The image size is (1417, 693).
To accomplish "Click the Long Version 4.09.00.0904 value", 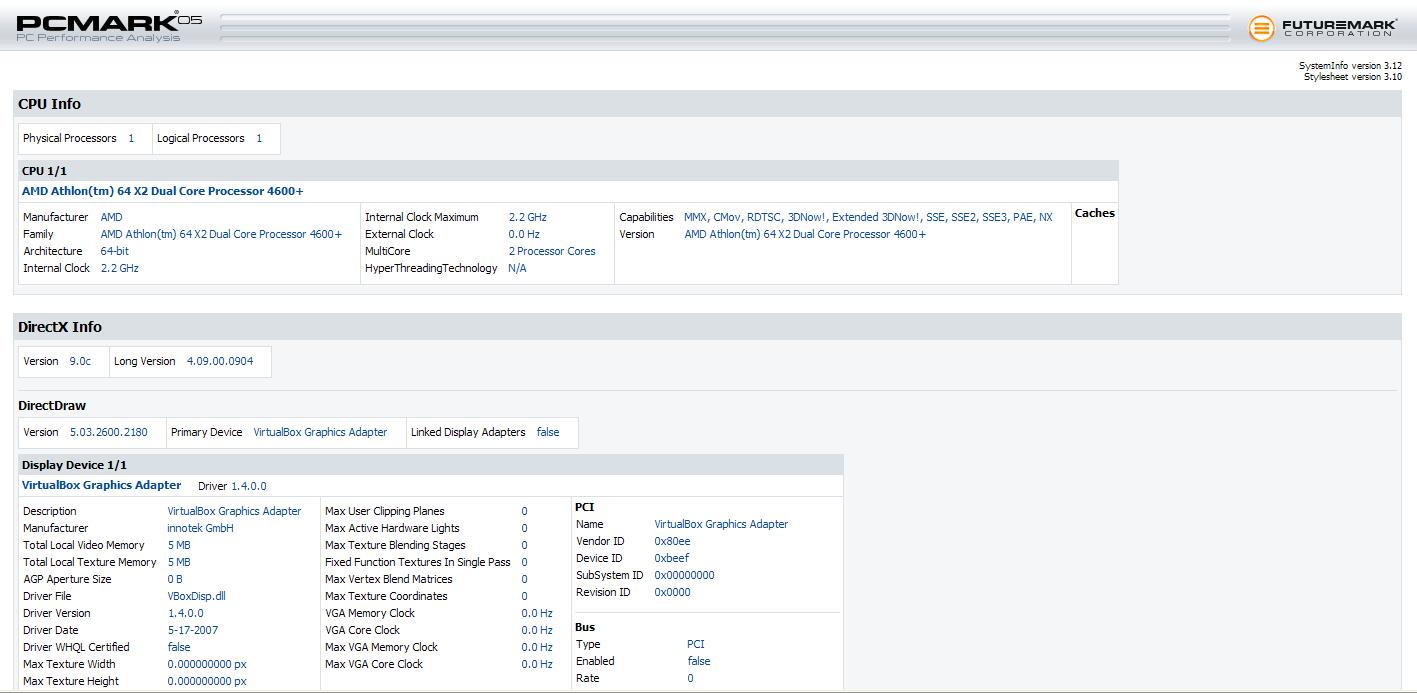I will (220, 361).
